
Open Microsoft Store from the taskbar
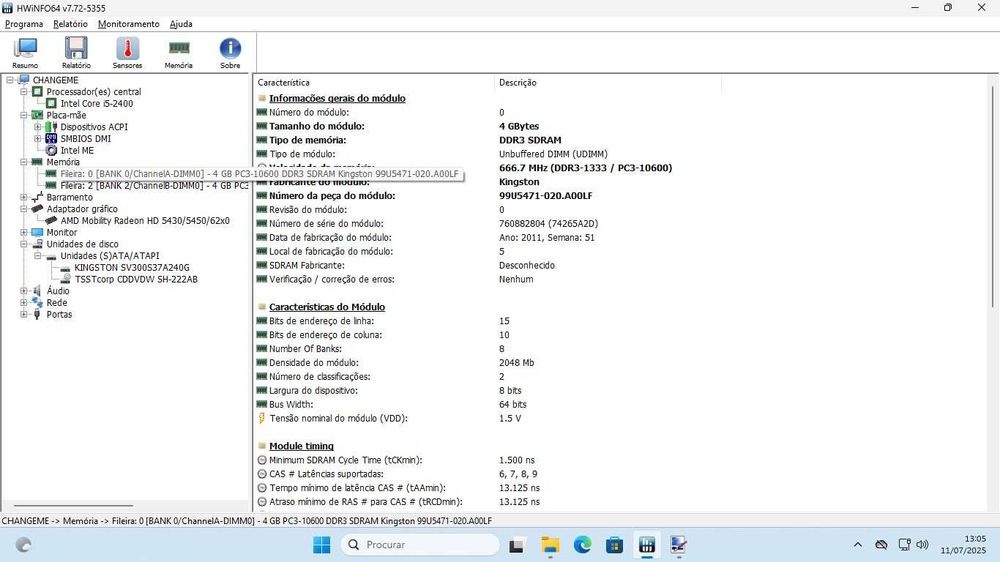[614, 545]
